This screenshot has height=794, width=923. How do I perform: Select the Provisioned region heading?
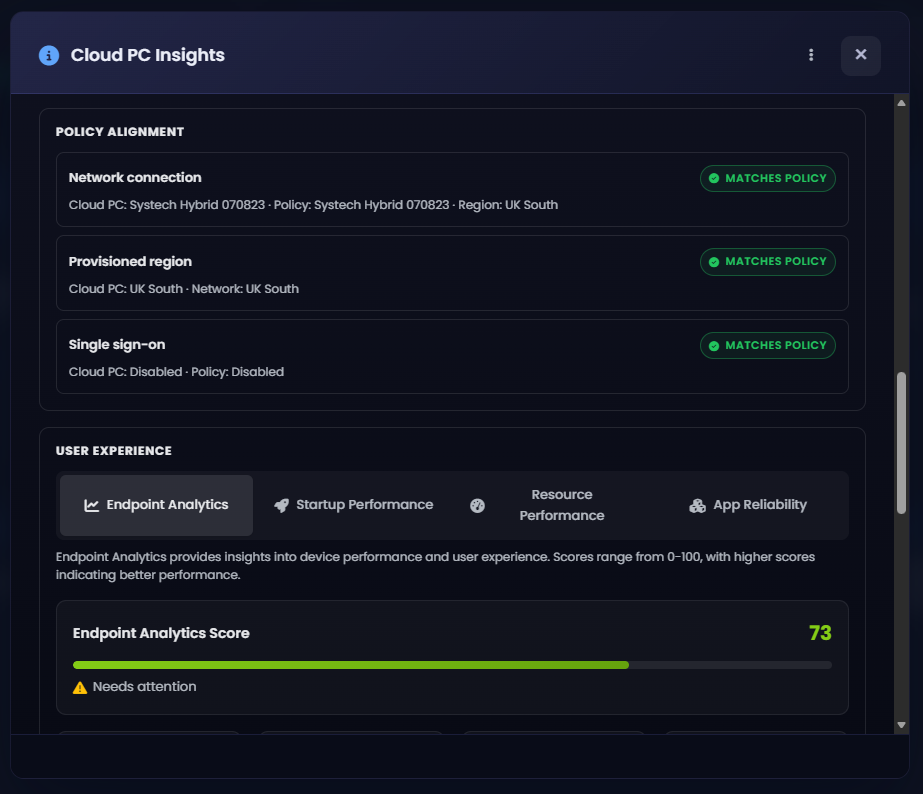(130, 261)
